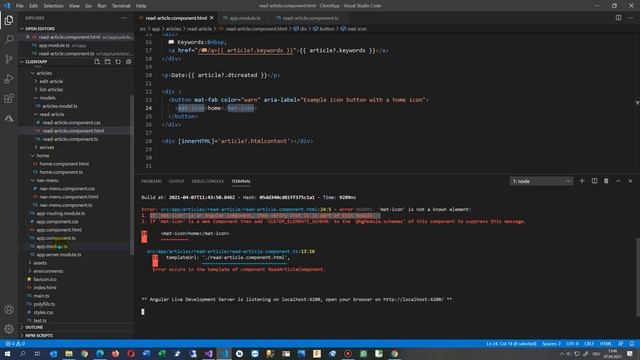Open Explorer more actions ellipsis

124,18
